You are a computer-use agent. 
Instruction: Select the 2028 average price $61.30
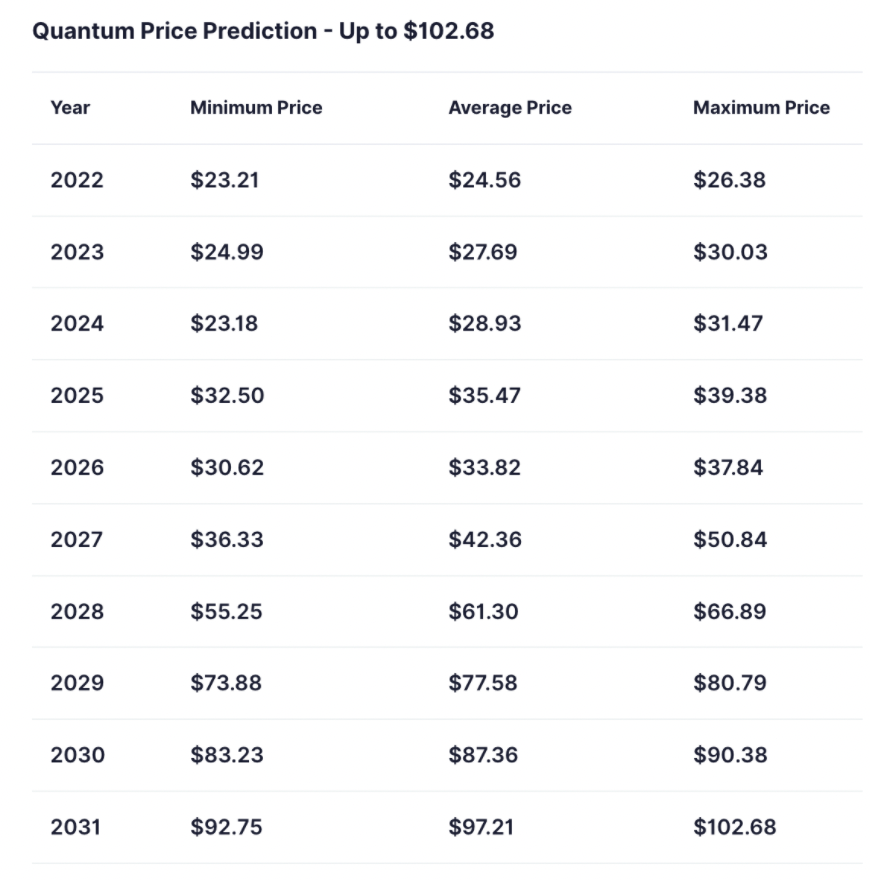(x=484, y=612)
